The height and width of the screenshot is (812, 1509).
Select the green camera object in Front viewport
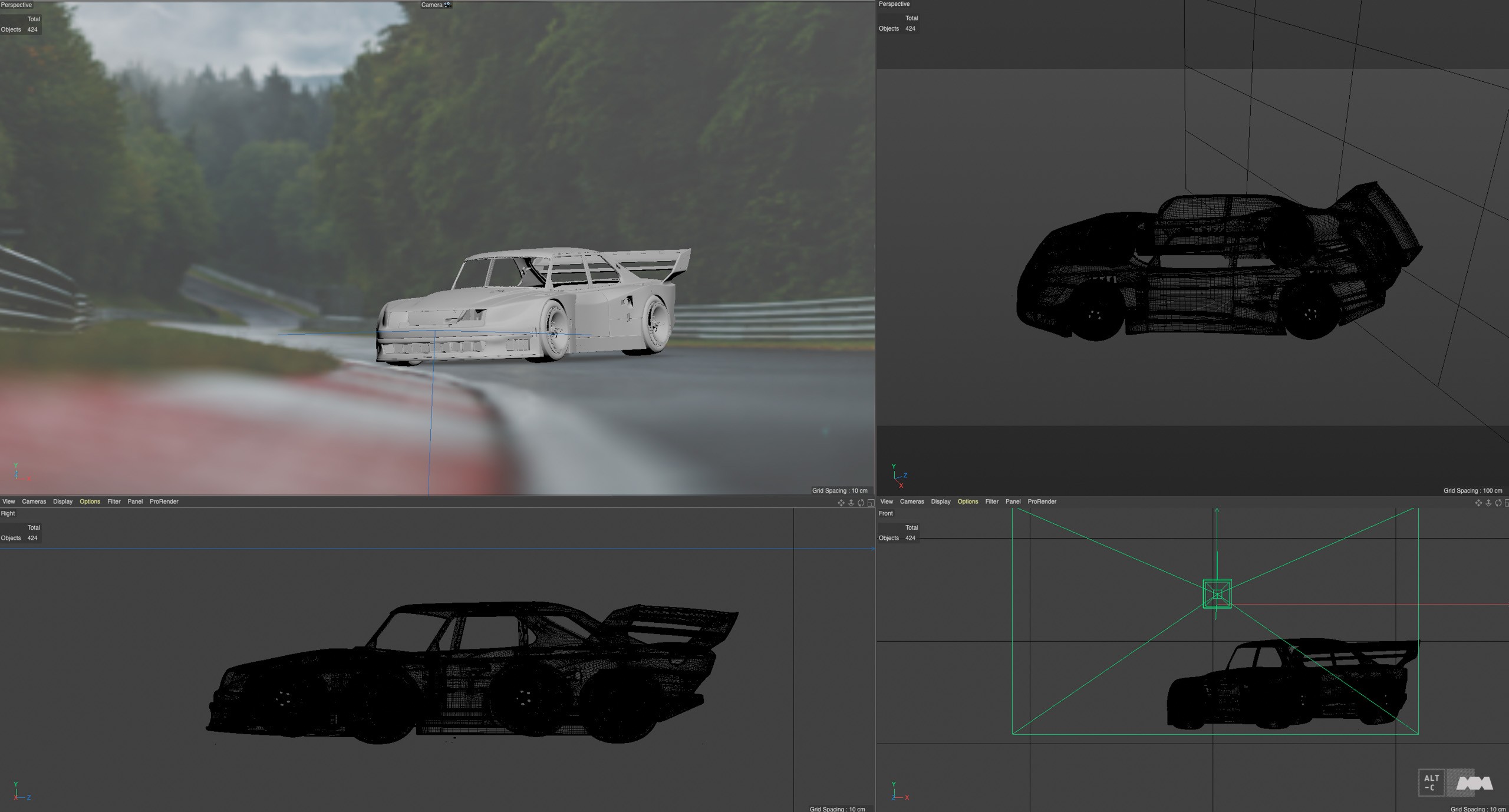[x=1217, y=593]
